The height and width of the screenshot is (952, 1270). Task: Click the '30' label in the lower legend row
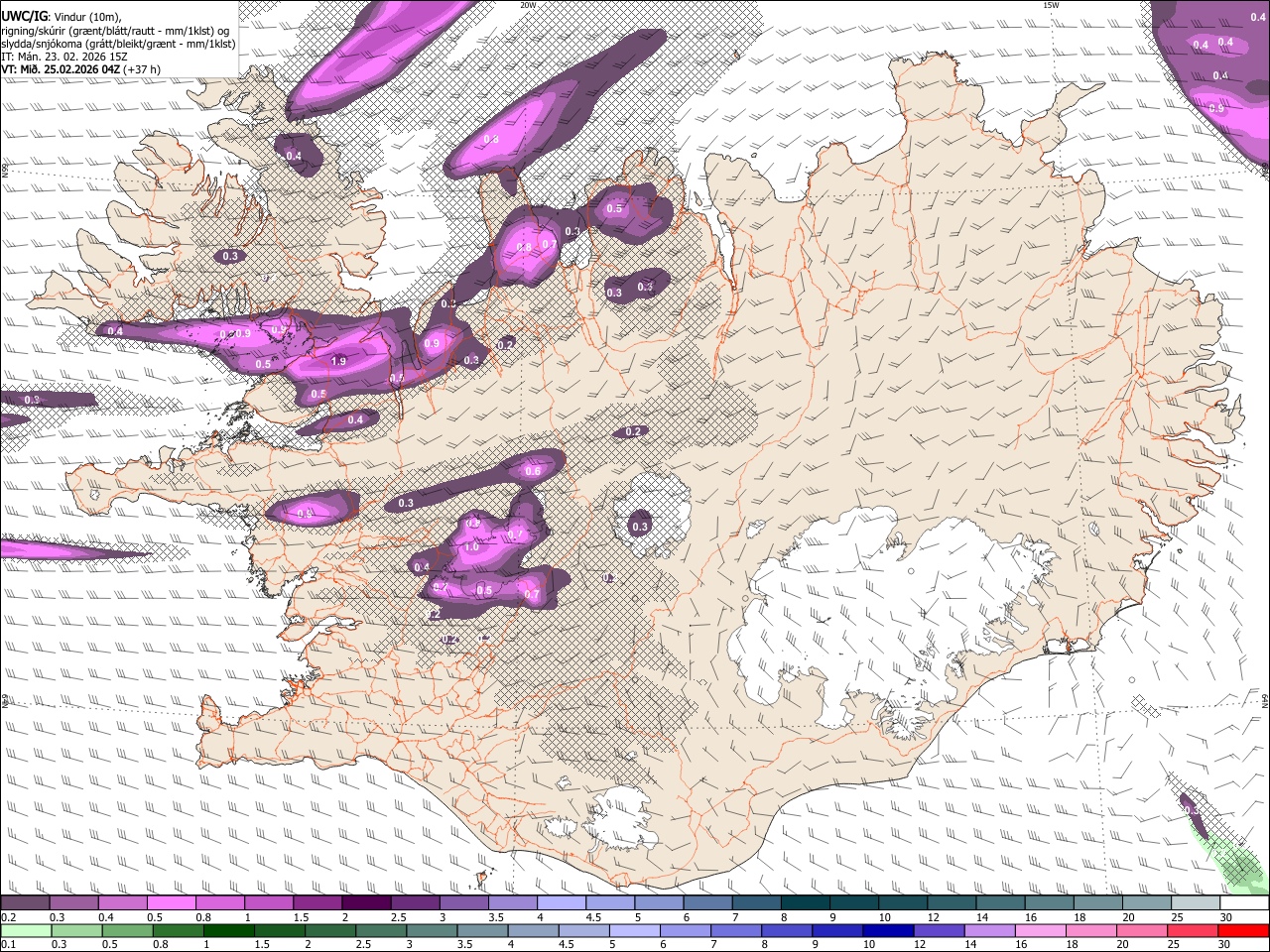(x=1226, y=944)
